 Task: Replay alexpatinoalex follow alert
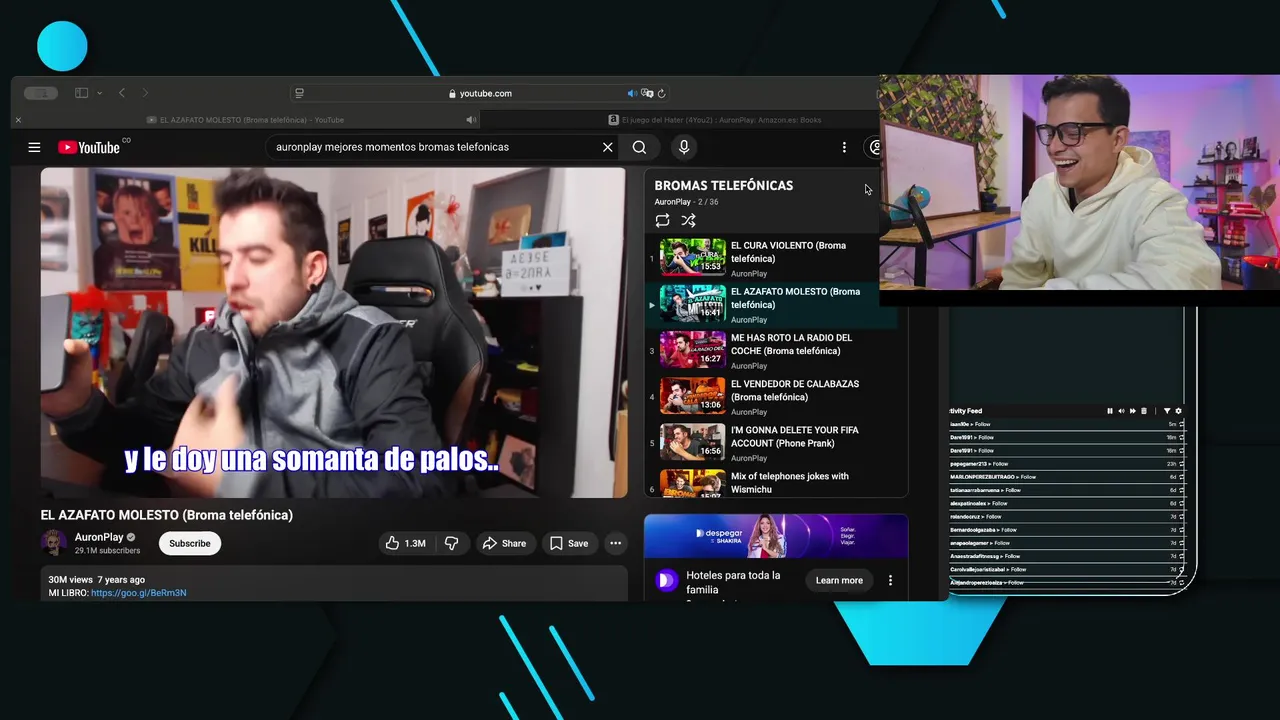pyautogui.click(x=1181, y=503)
